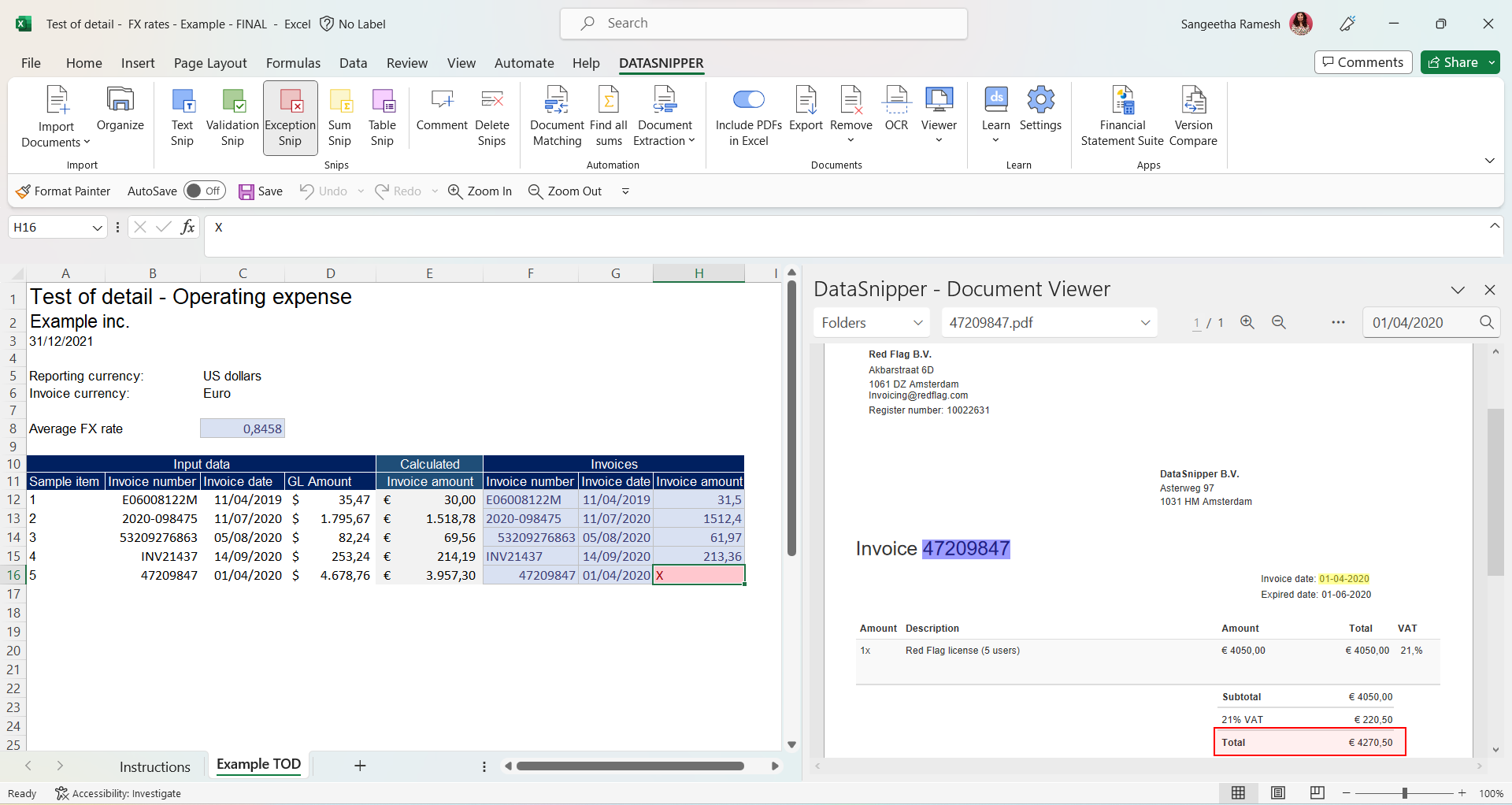Click the worksheet horizontal scrollbar
Image resolution: width=1512 pixels, height=805 pixels.
630,766
